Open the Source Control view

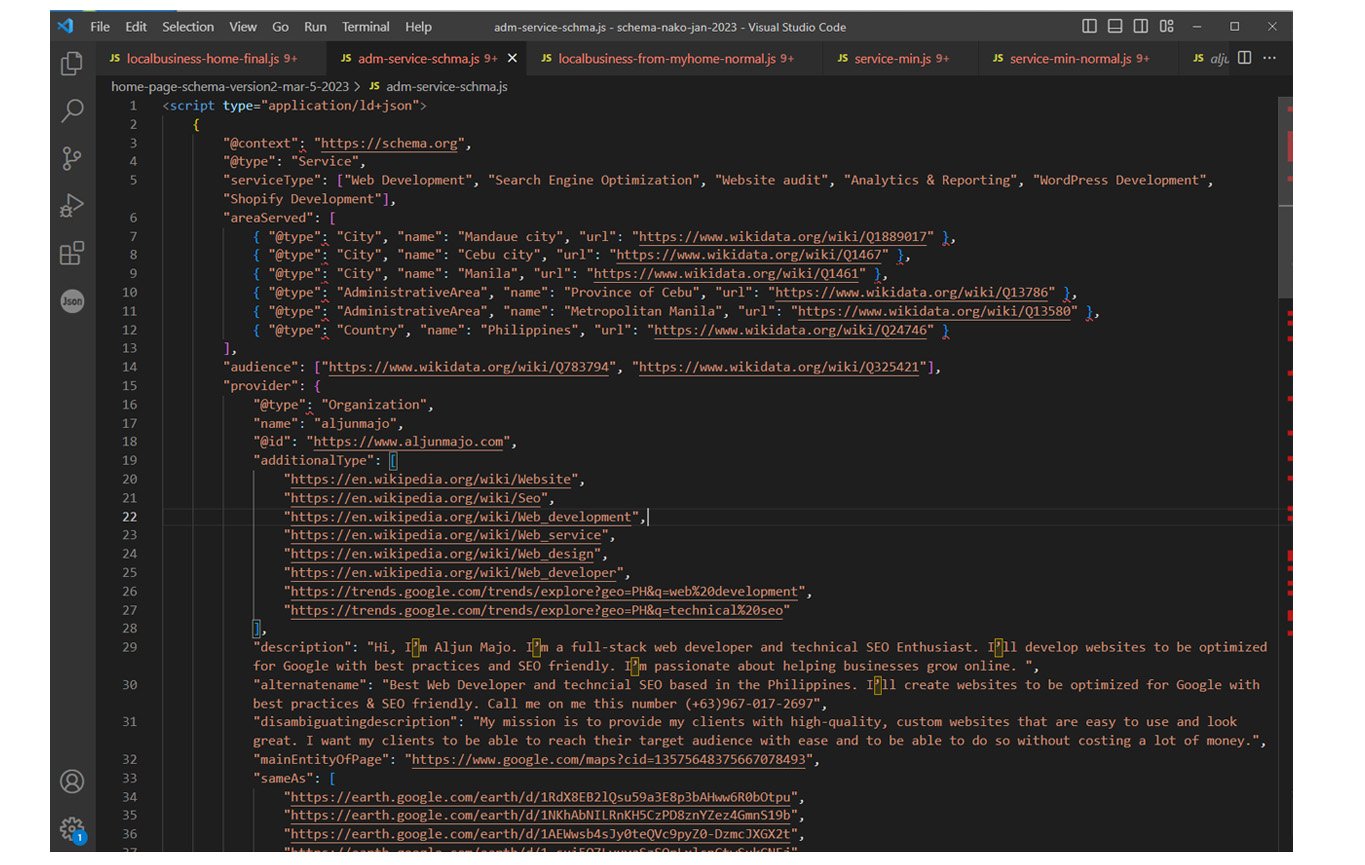pos(72,158)
